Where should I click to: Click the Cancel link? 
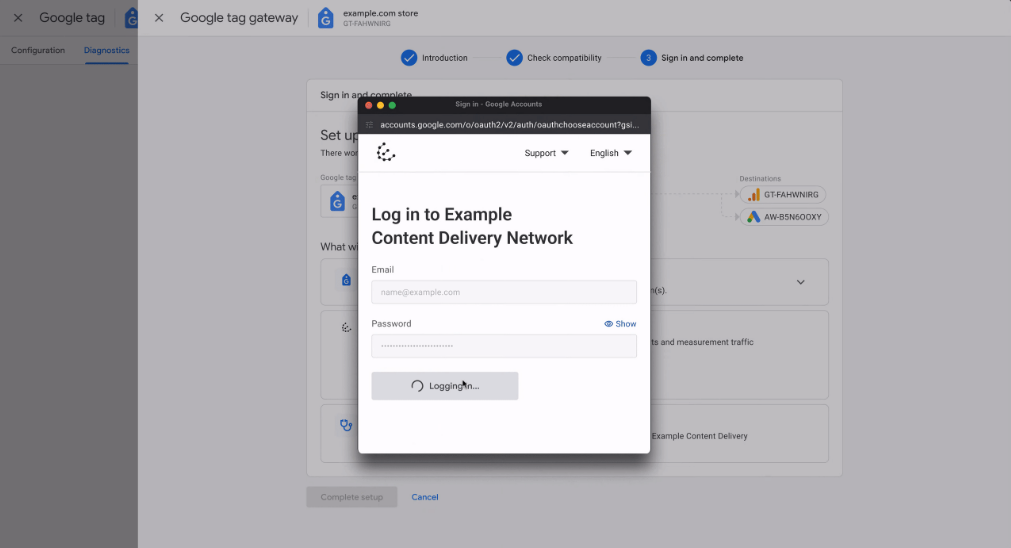coord(425,497)
